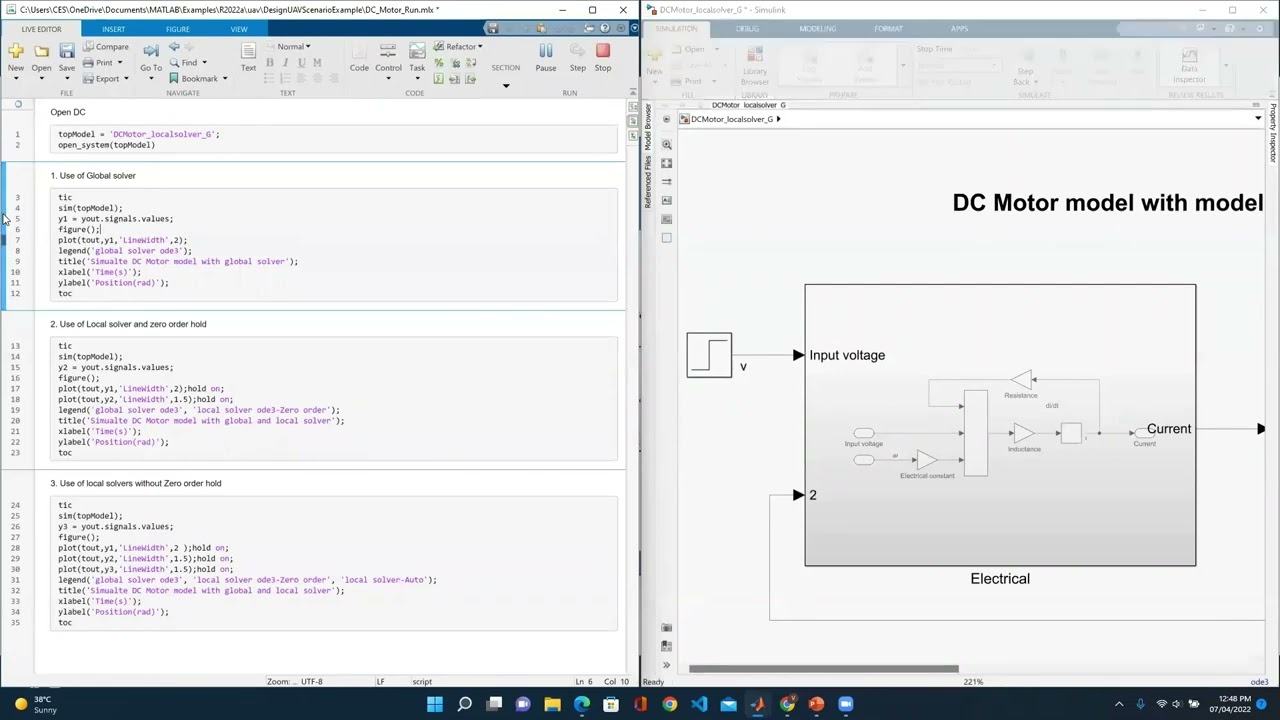Click the sim(topModel) line in section 1
The height and width of the screenshot is (720, 1280).
pos(90,208)
